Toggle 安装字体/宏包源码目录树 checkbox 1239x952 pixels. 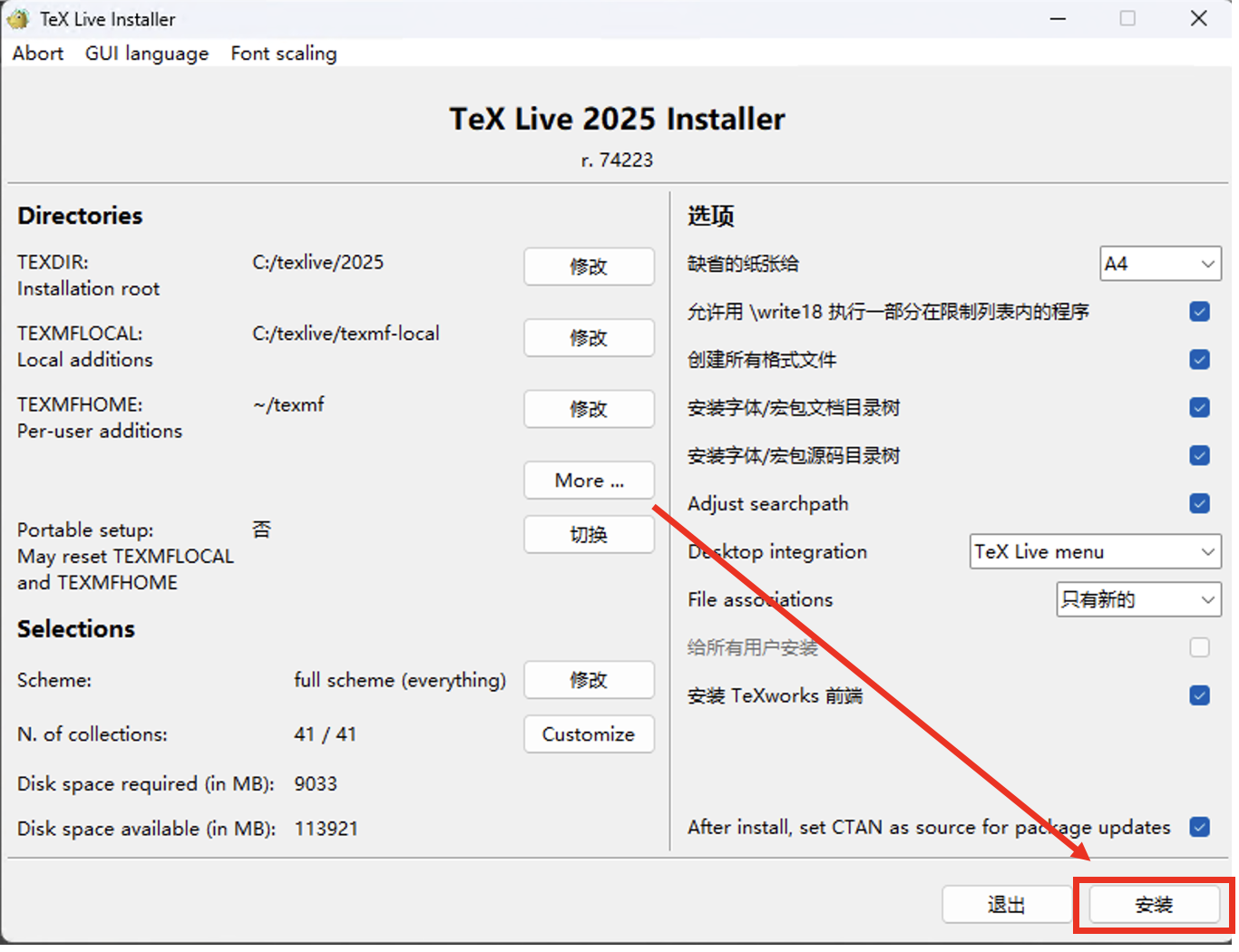tap(1199, 455)
